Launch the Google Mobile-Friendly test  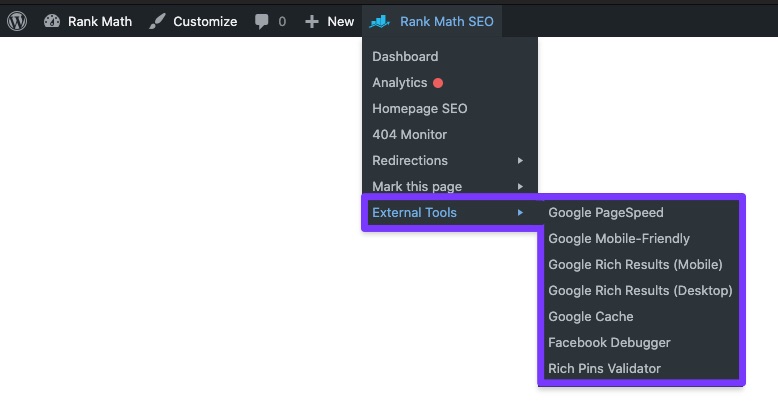click(618, 239)
